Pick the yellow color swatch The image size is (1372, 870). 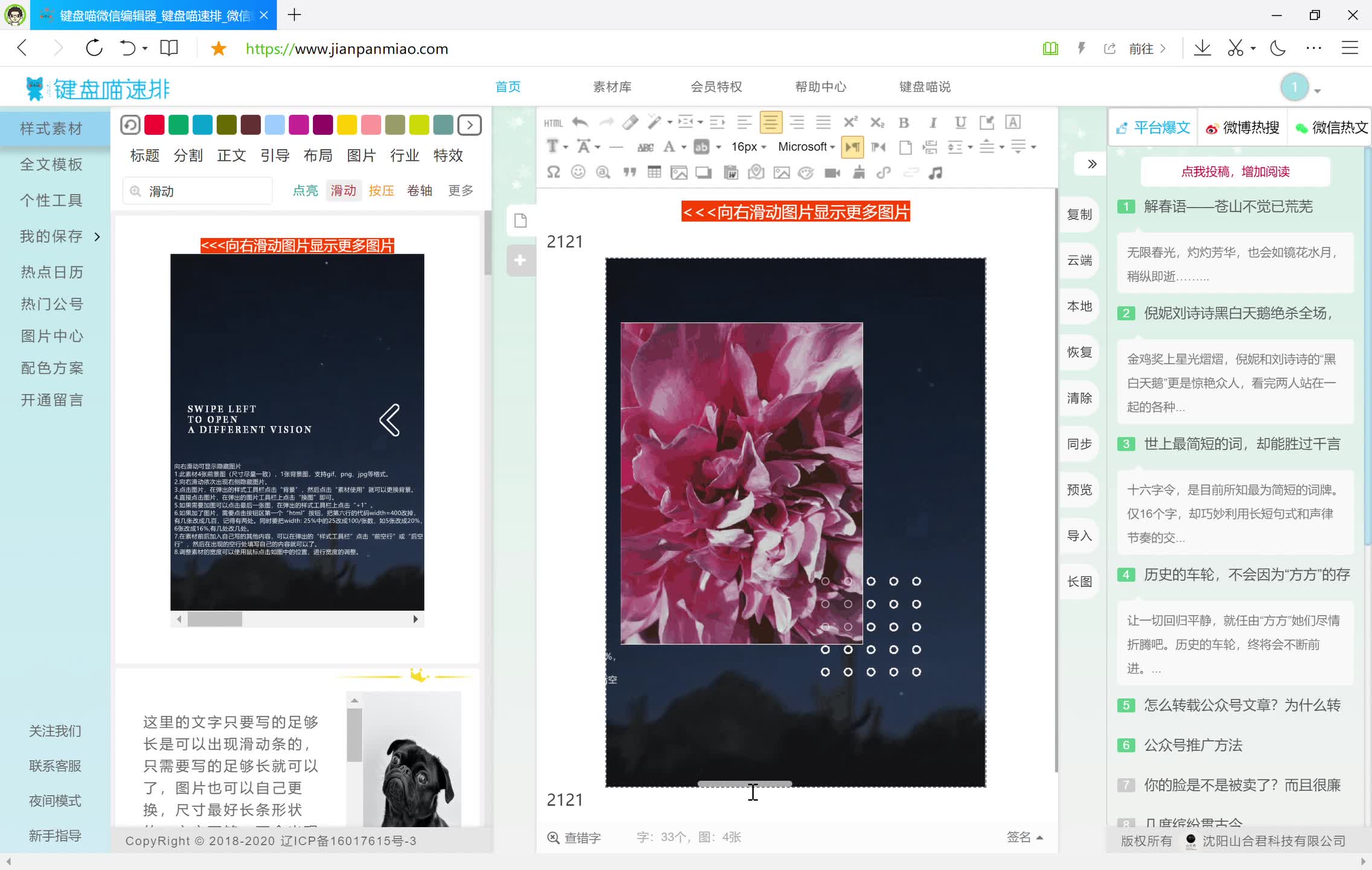347,125
